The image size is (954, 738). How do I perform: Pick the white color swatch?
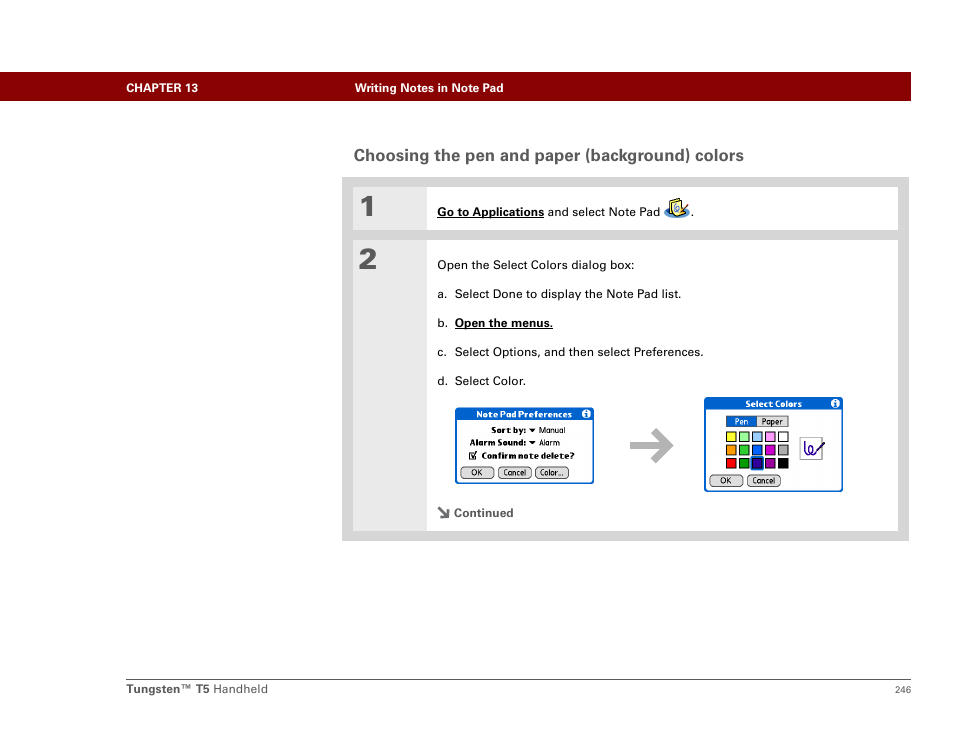pos(783,437)
